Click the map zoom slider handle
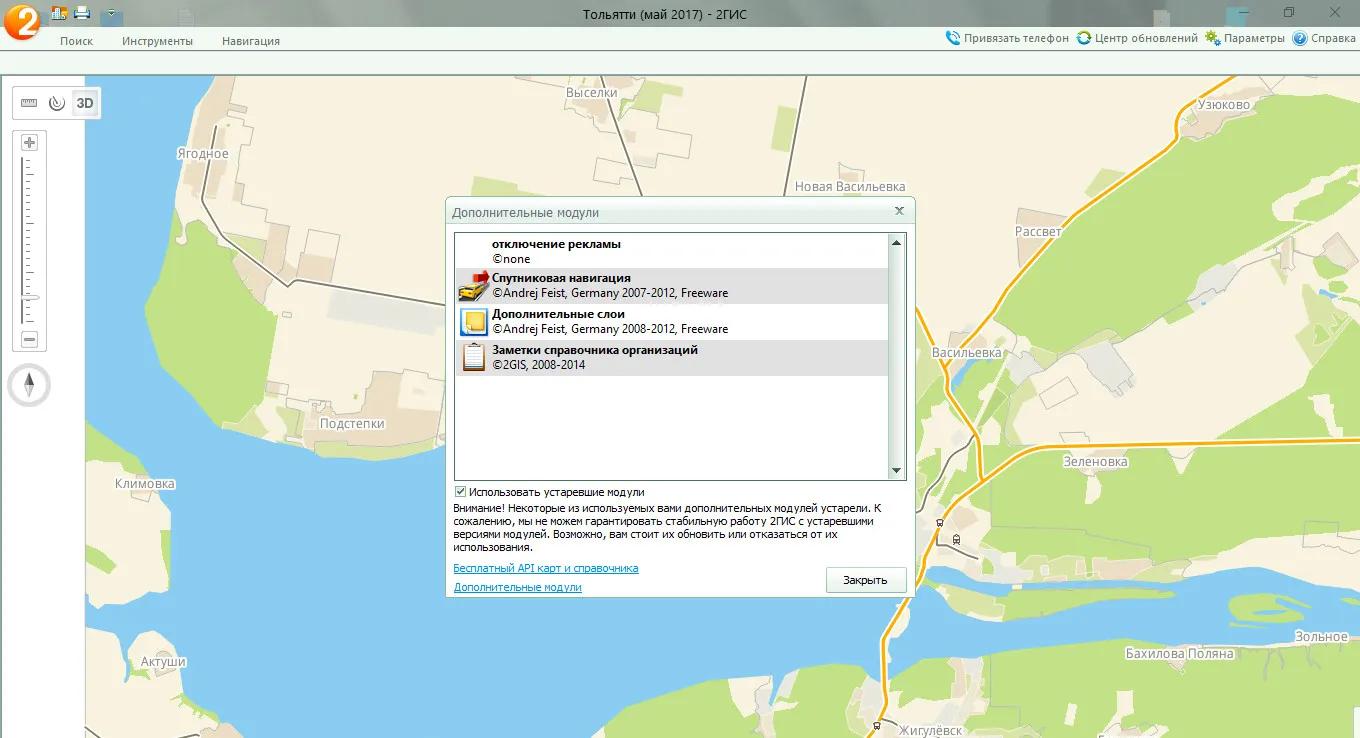1360x738 pixels. tap(30, 298)
